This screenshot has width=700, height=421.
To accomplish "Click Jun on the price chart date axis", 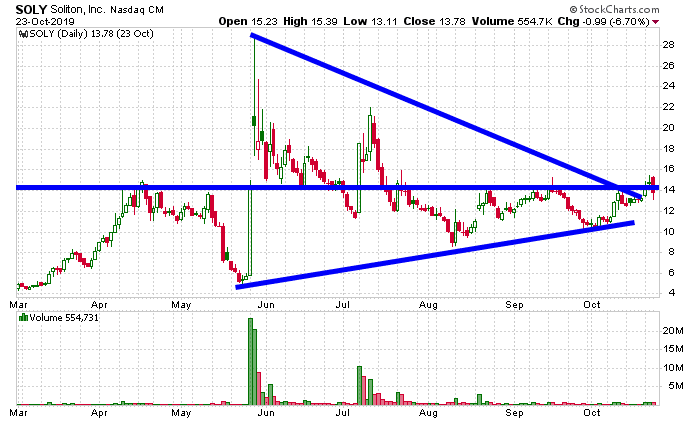I will click(x=266, y=305).
